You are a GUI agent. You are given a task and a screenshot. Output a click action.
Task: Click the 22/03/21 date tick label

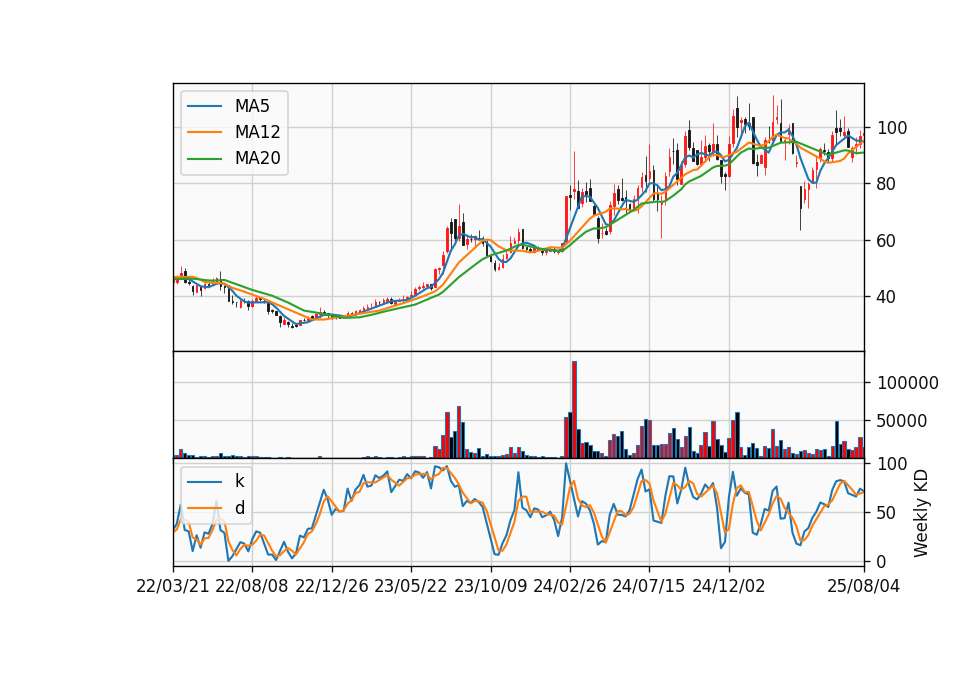click(173, 586)
